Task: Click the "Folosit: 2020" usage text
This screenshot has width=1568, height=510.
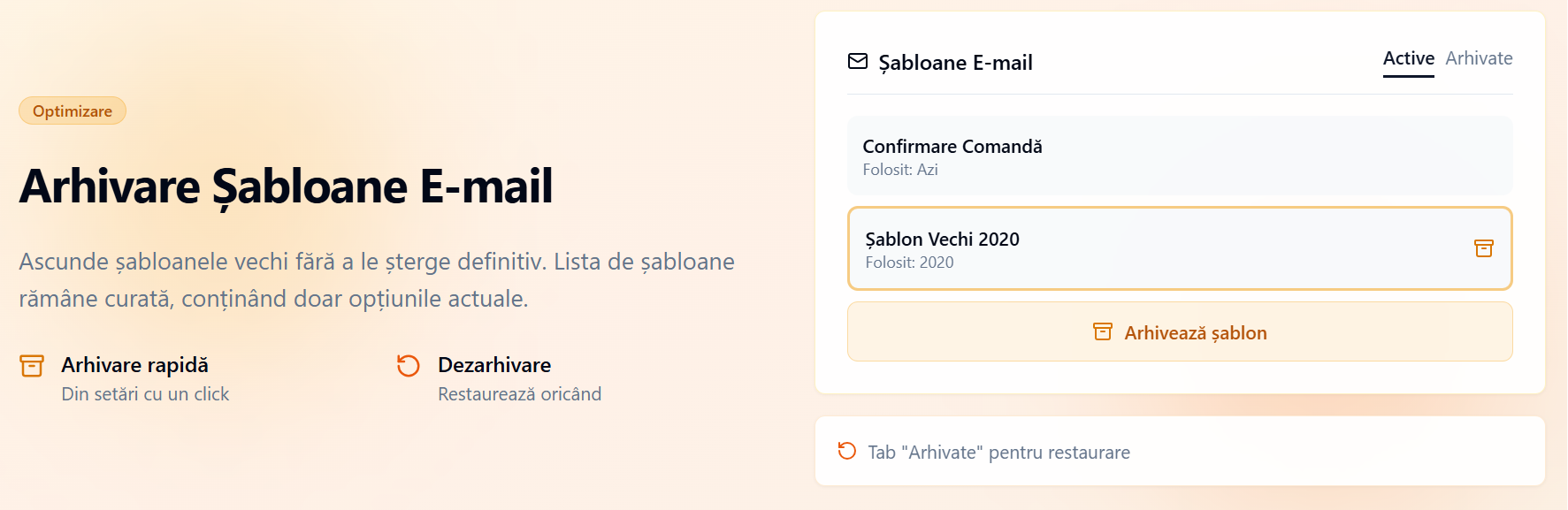Action: tap(909, 263)
